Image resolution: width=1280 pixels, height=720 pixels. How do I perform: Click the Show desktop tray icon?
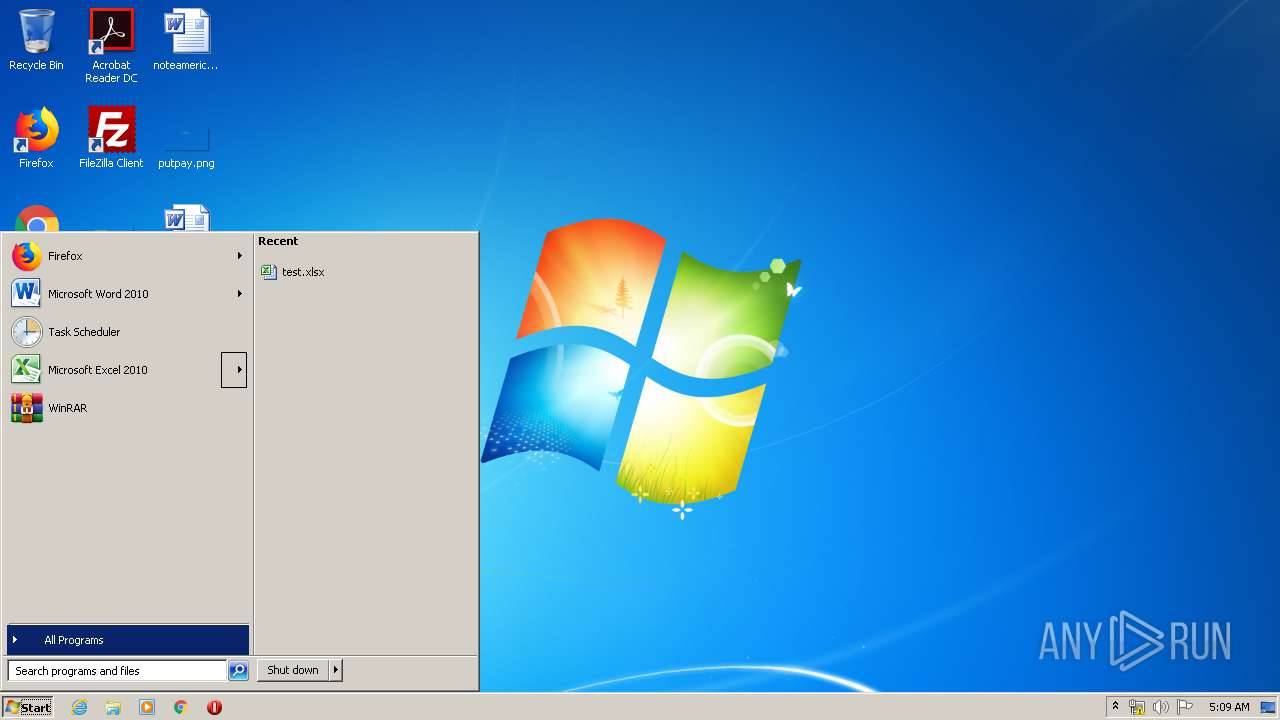coord(1268,707)
